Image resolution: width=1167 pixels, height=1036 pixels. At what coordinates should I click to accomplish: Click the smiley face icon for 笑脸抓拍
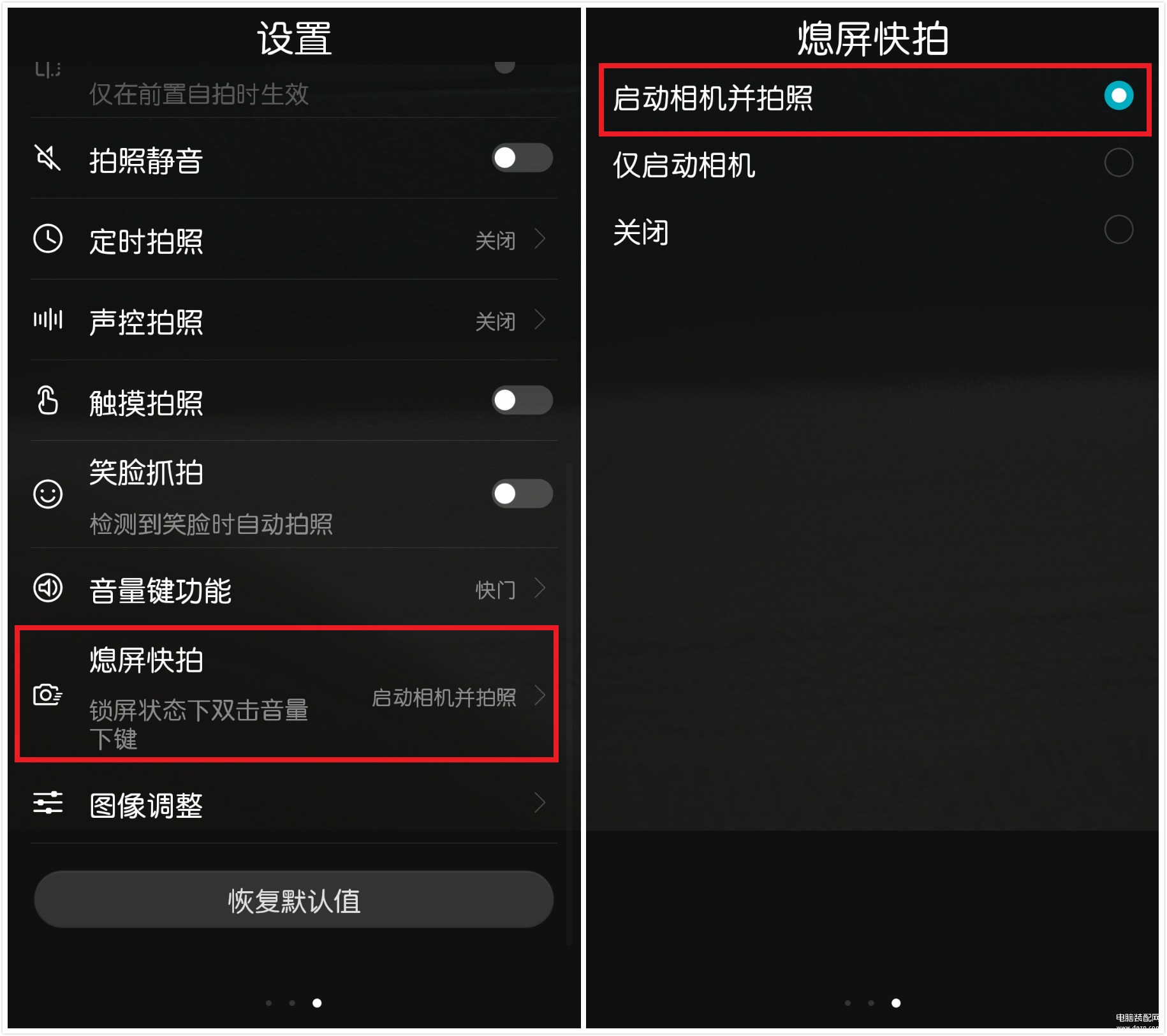tap(48, 494)
